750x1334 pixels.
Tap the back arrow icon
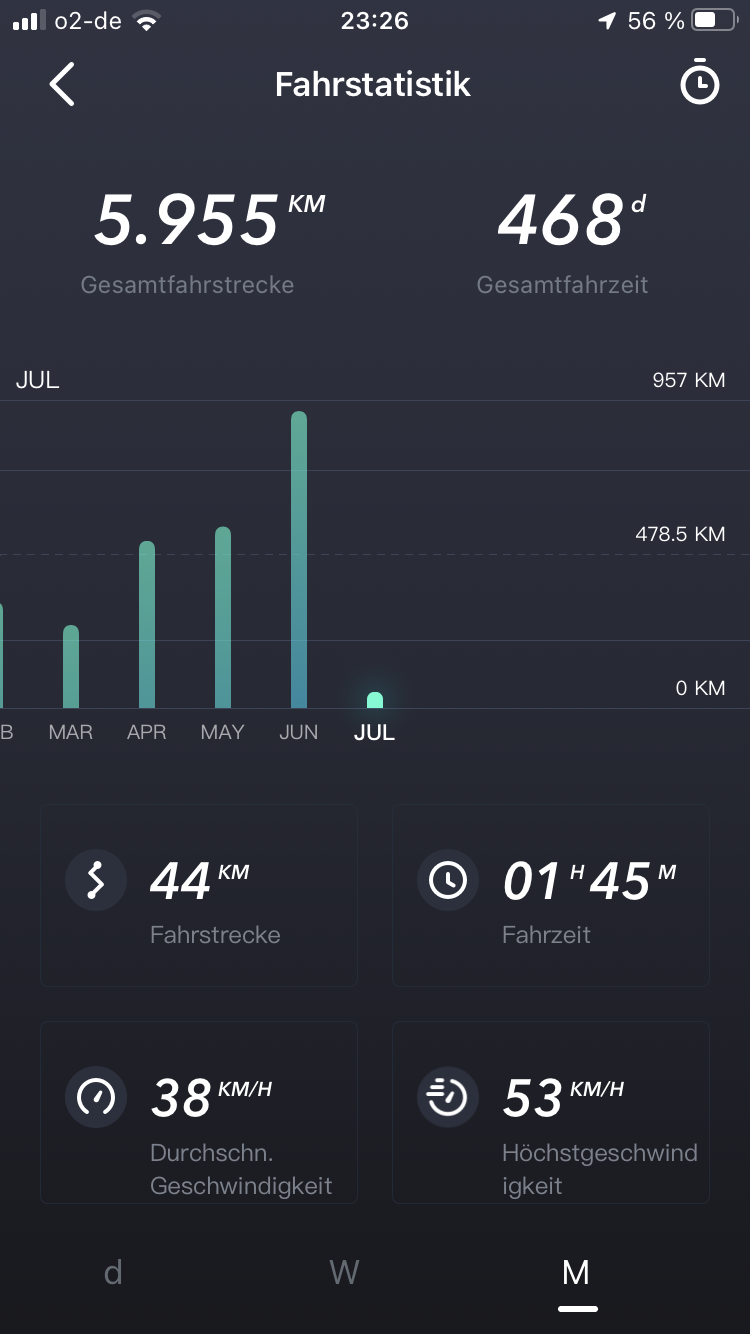pos(62,84)
